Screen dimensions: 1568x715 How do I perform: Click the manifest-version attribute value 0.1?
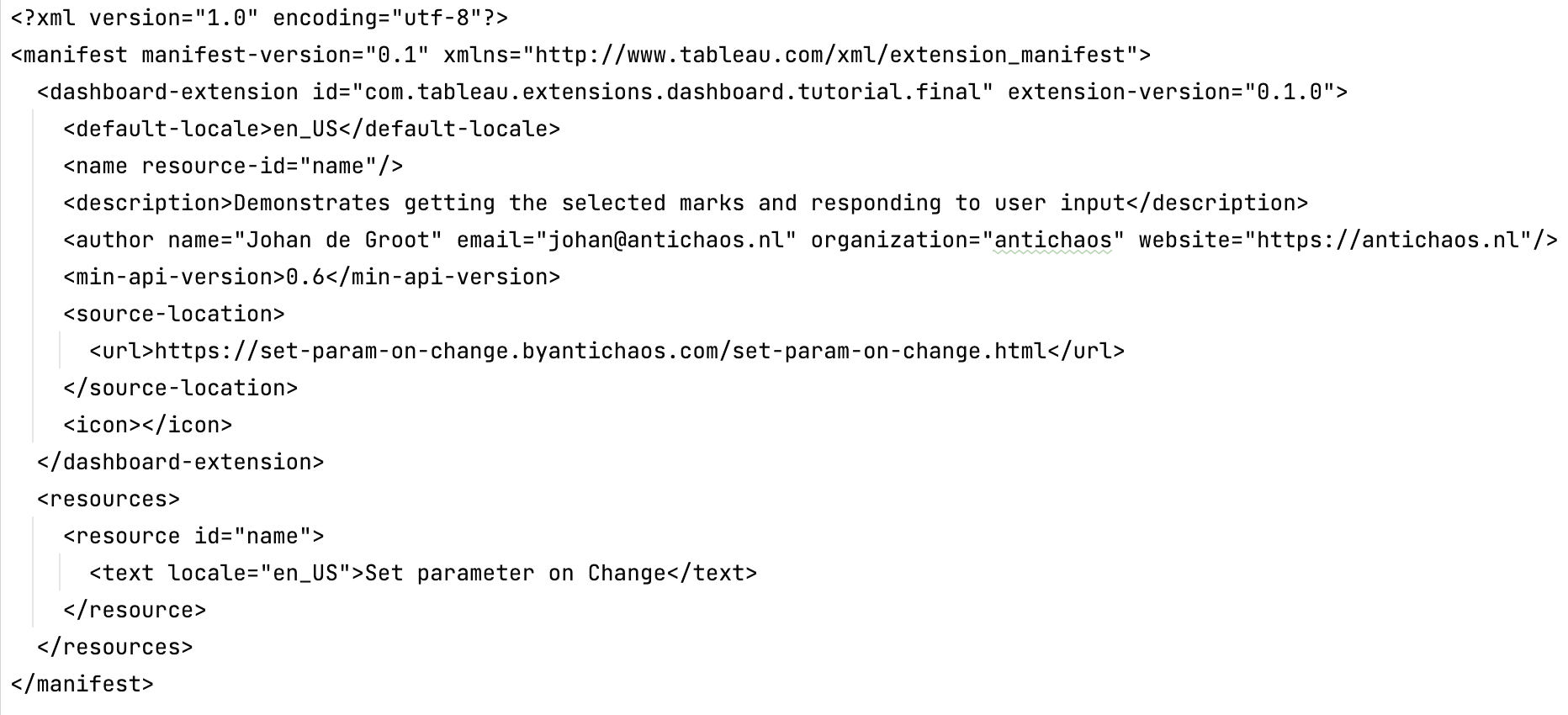click(x=397, y=56)
